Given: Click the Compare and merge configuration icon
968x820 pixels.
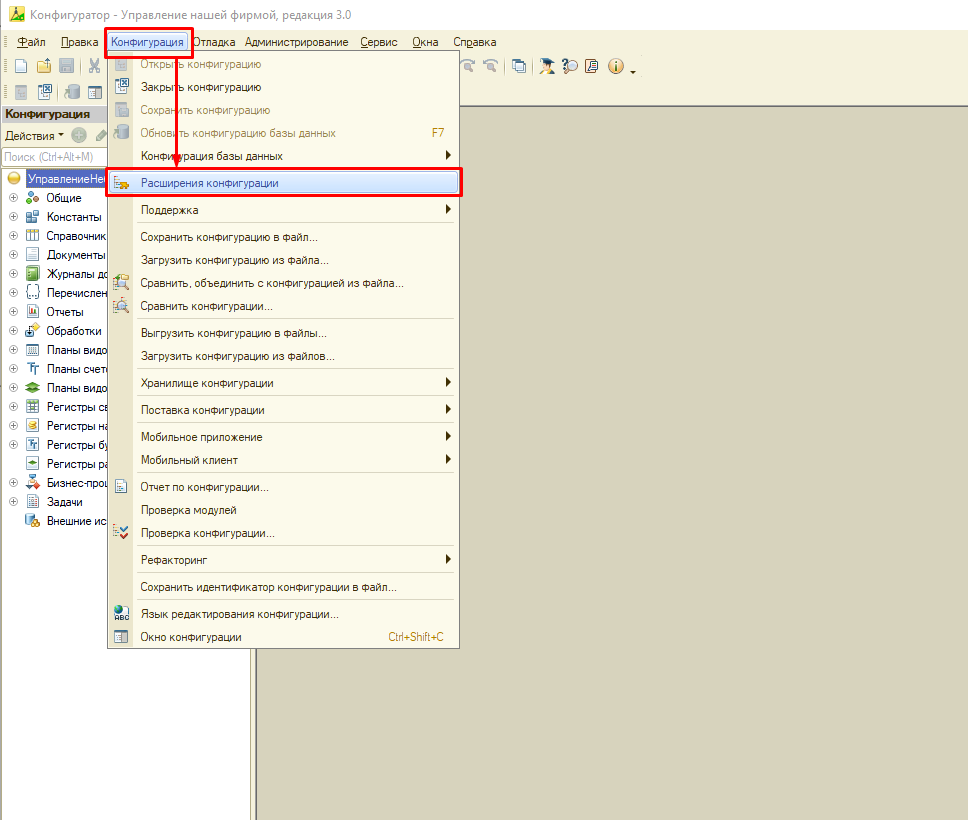Looking at the screenshot, I should [121, 283].
